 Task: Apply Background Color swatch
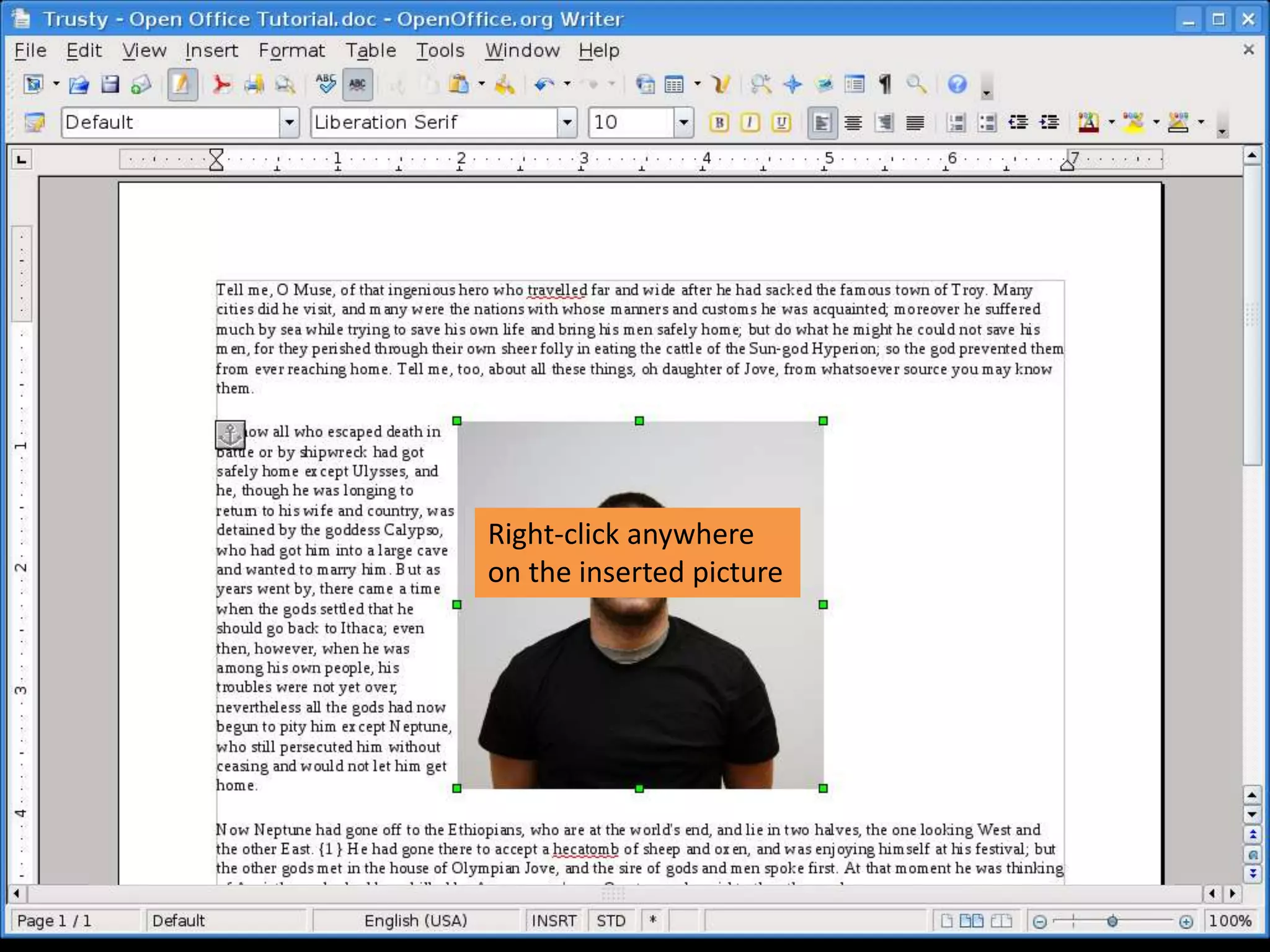pyautogui.click(x=1178, y=122)
